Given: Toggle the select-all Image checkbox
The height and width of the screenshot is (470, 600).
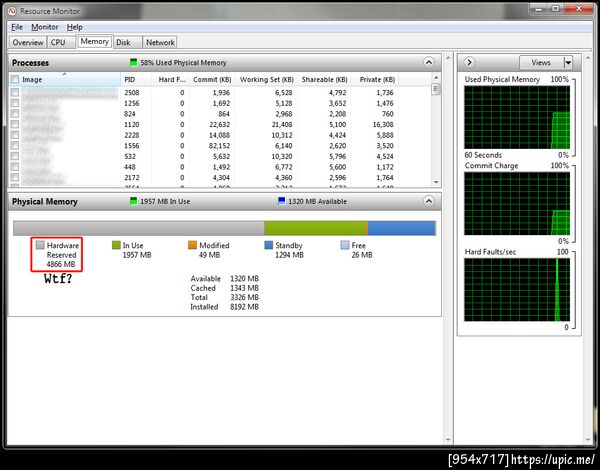Looking at the screenshot, I should (15, 80).
